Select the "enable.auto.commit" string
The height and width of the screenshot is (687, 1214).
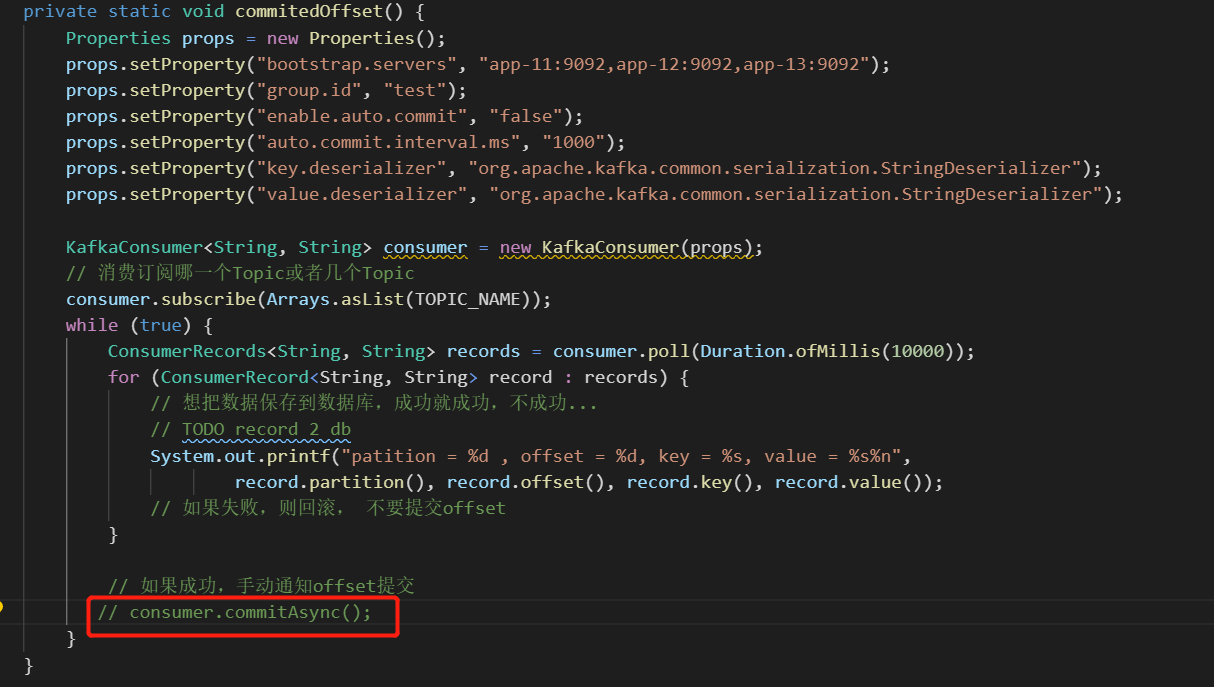tap(363, 116)
